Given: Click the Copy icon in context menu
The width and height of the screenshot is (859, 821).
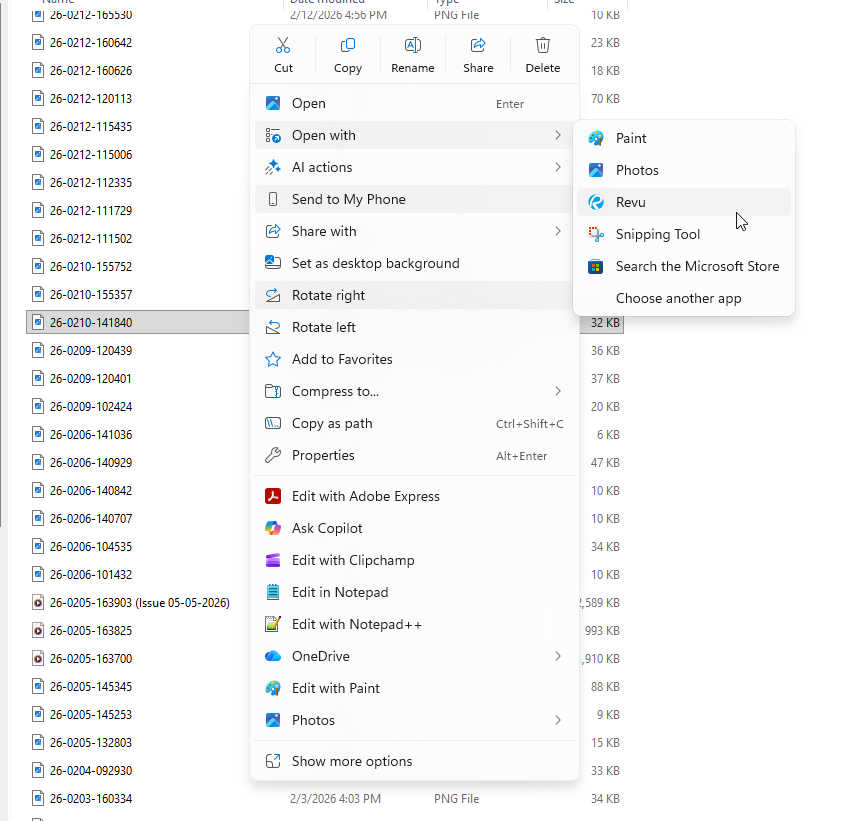Looking at the screenshot, I should coord(348,45).
